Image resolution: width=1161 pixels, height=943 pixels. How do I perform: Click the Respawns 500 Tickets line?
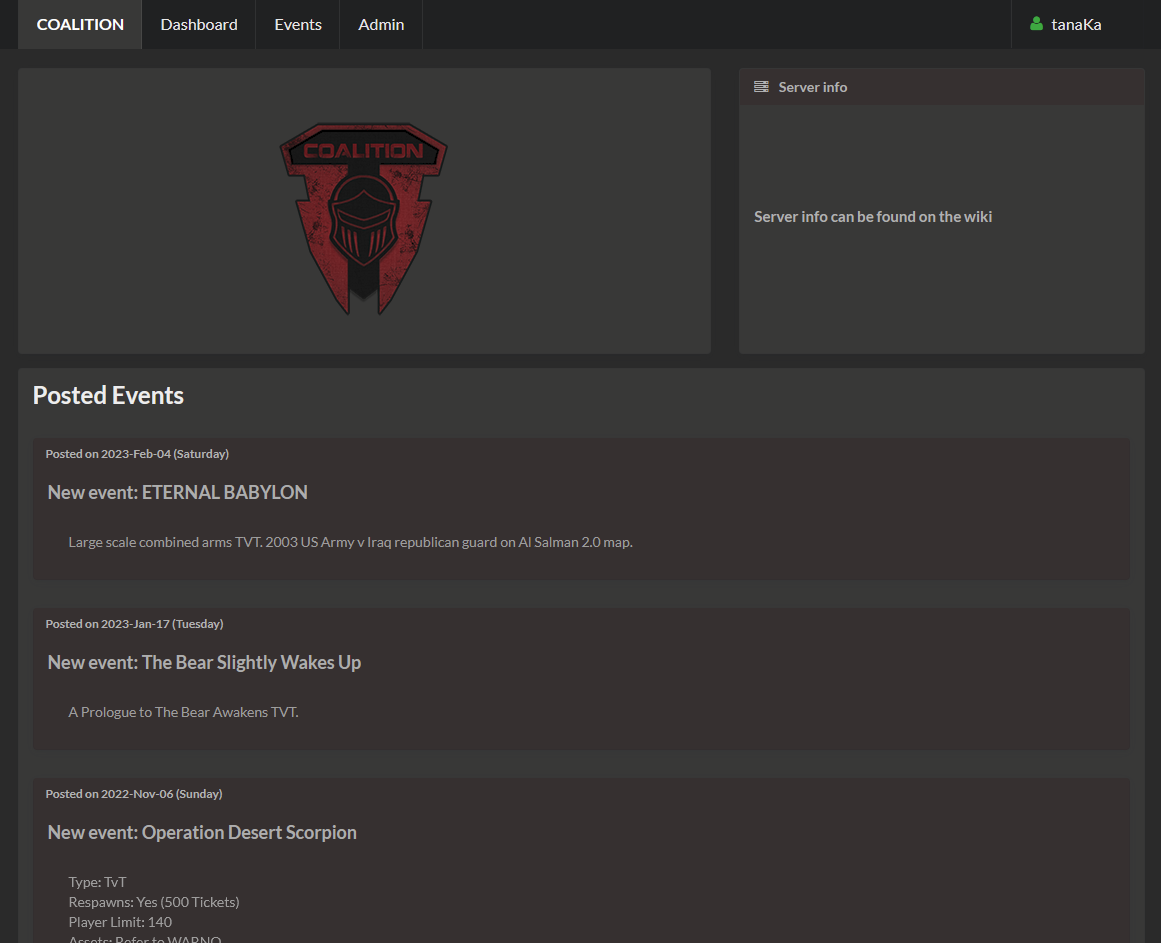coord(154,902)
